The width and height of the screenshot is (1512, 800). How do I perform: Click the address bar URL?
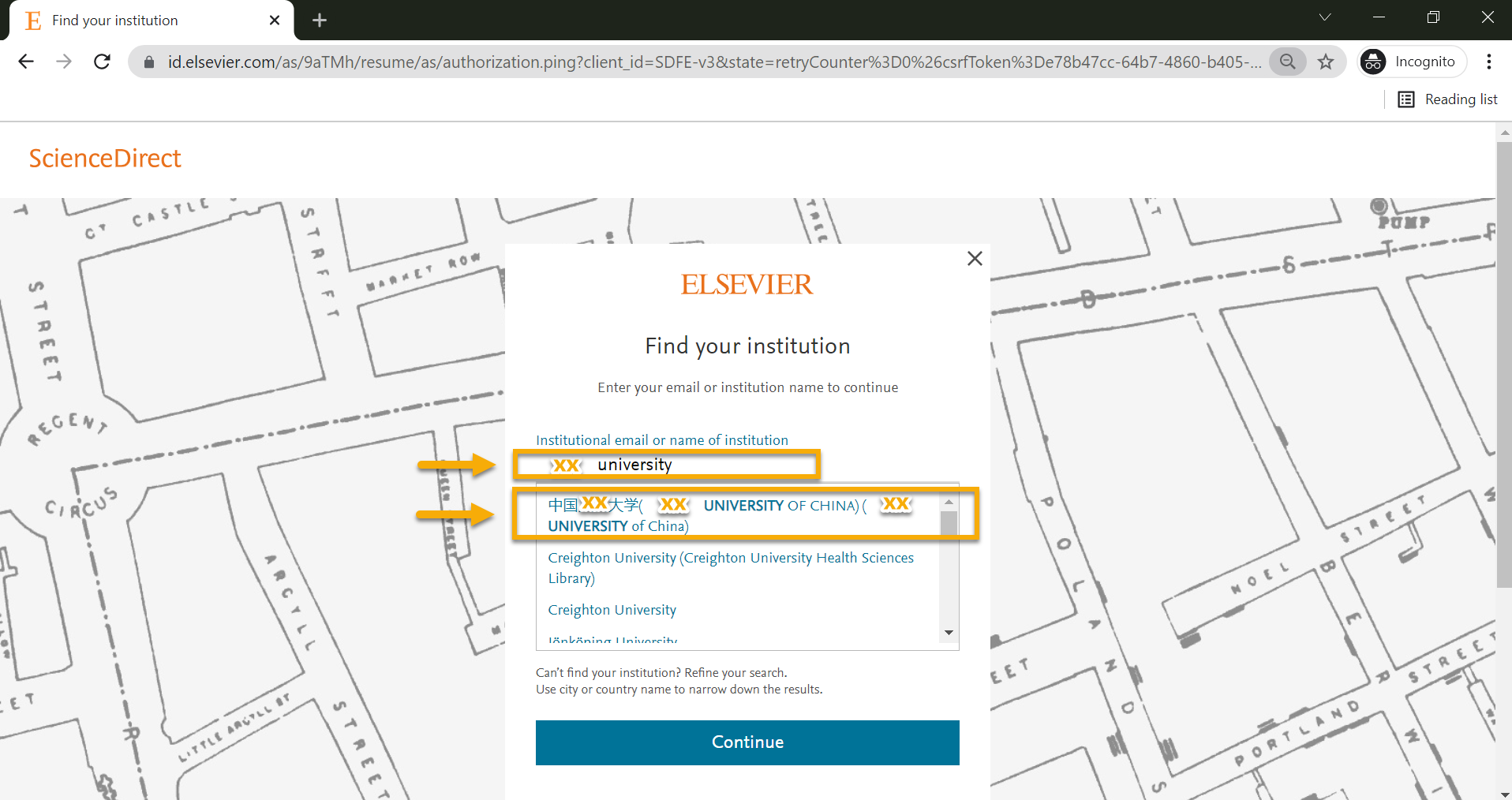(713, 62)
